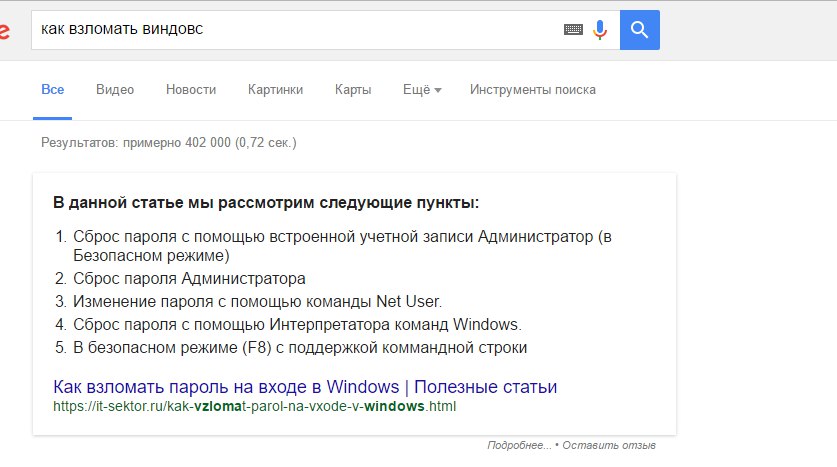This screenshot has width=837, height=467.
Task: Click heading 'В данной статье мы рассмотрим следующие пункты'
Action: 266,203
